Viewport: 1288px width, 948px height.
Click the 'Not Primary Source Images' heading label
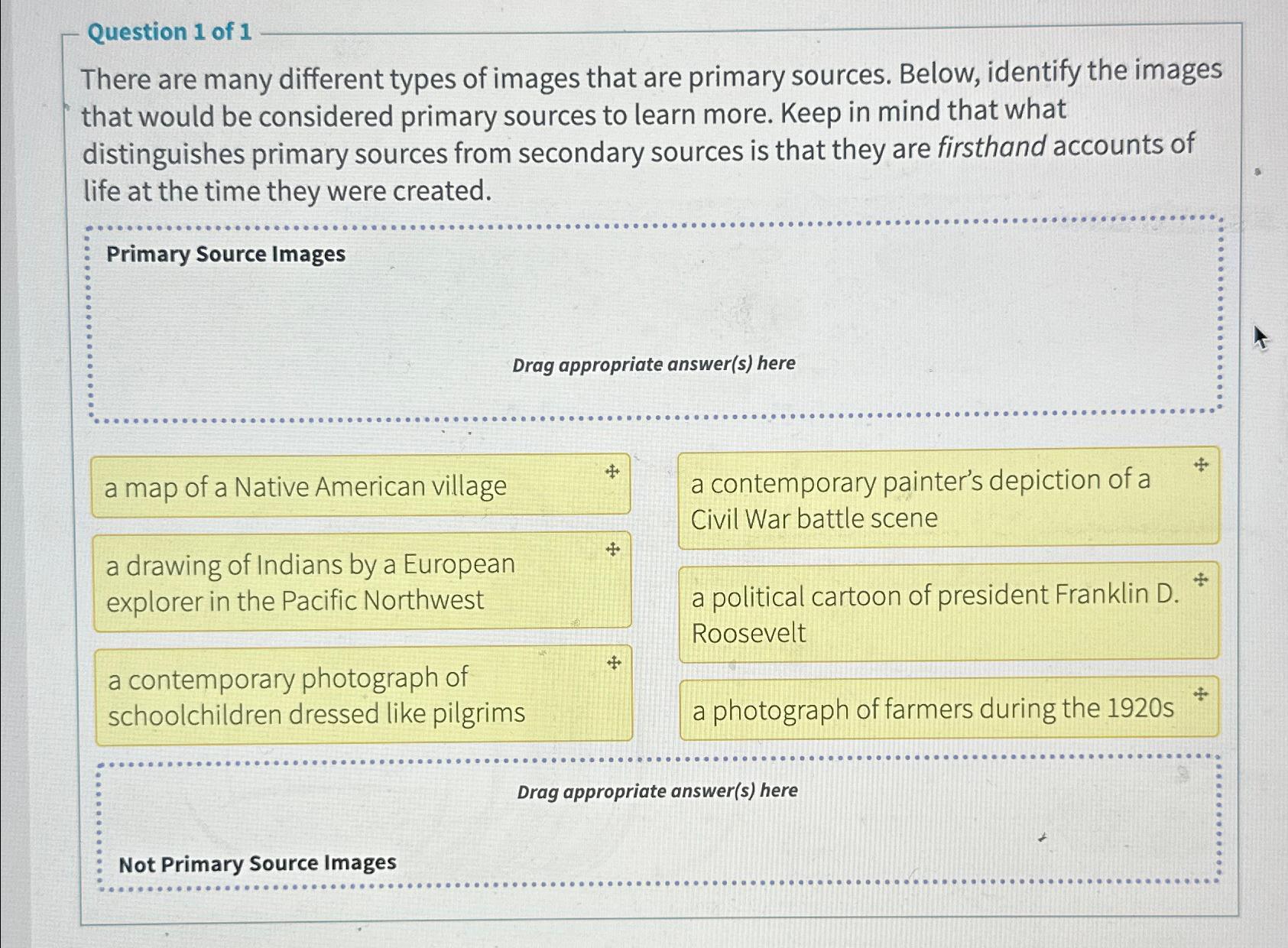[258, 863]
